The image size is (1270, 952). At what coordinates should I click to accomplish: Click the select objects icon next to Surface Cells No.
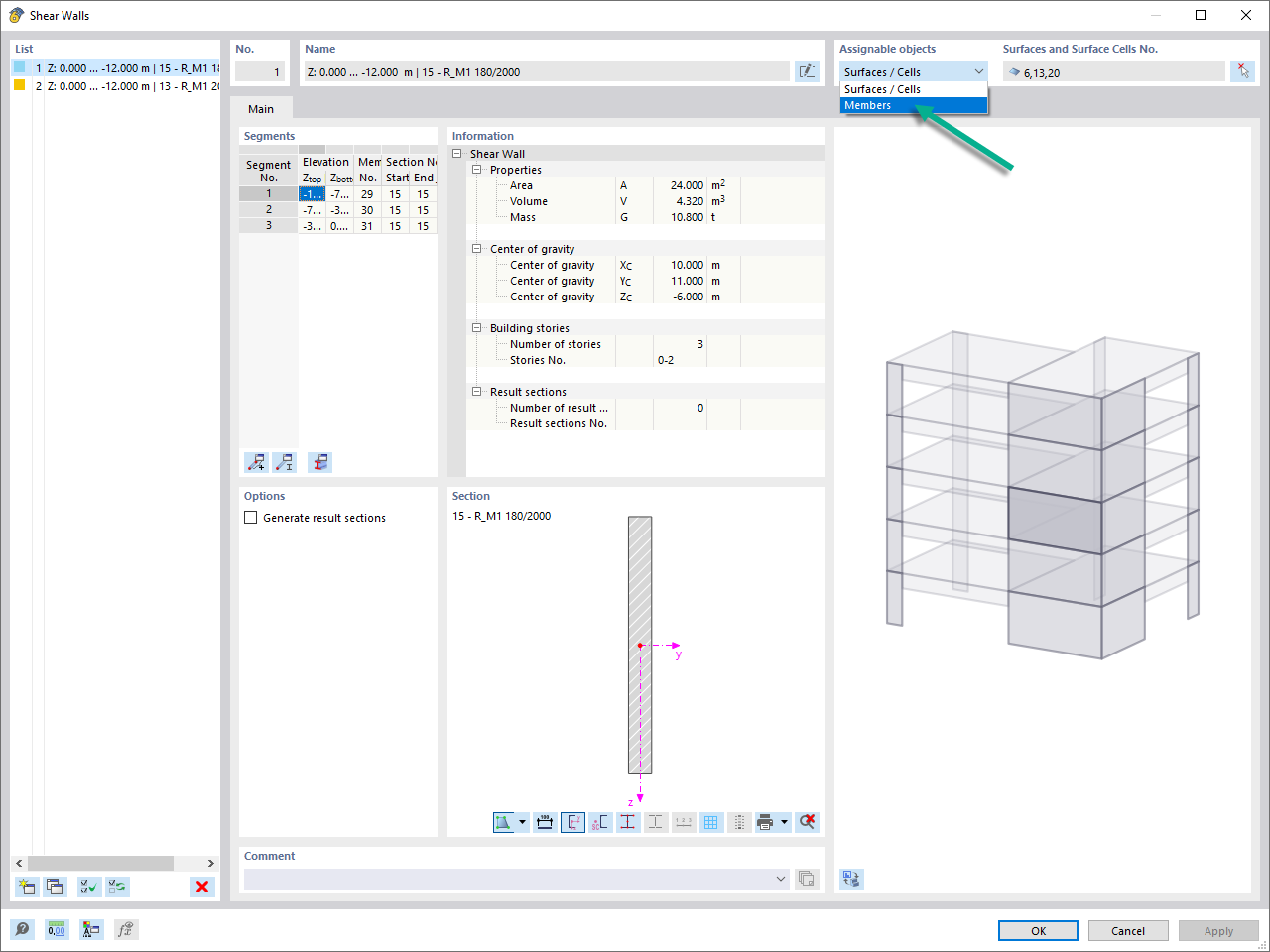pos(1243,70)
